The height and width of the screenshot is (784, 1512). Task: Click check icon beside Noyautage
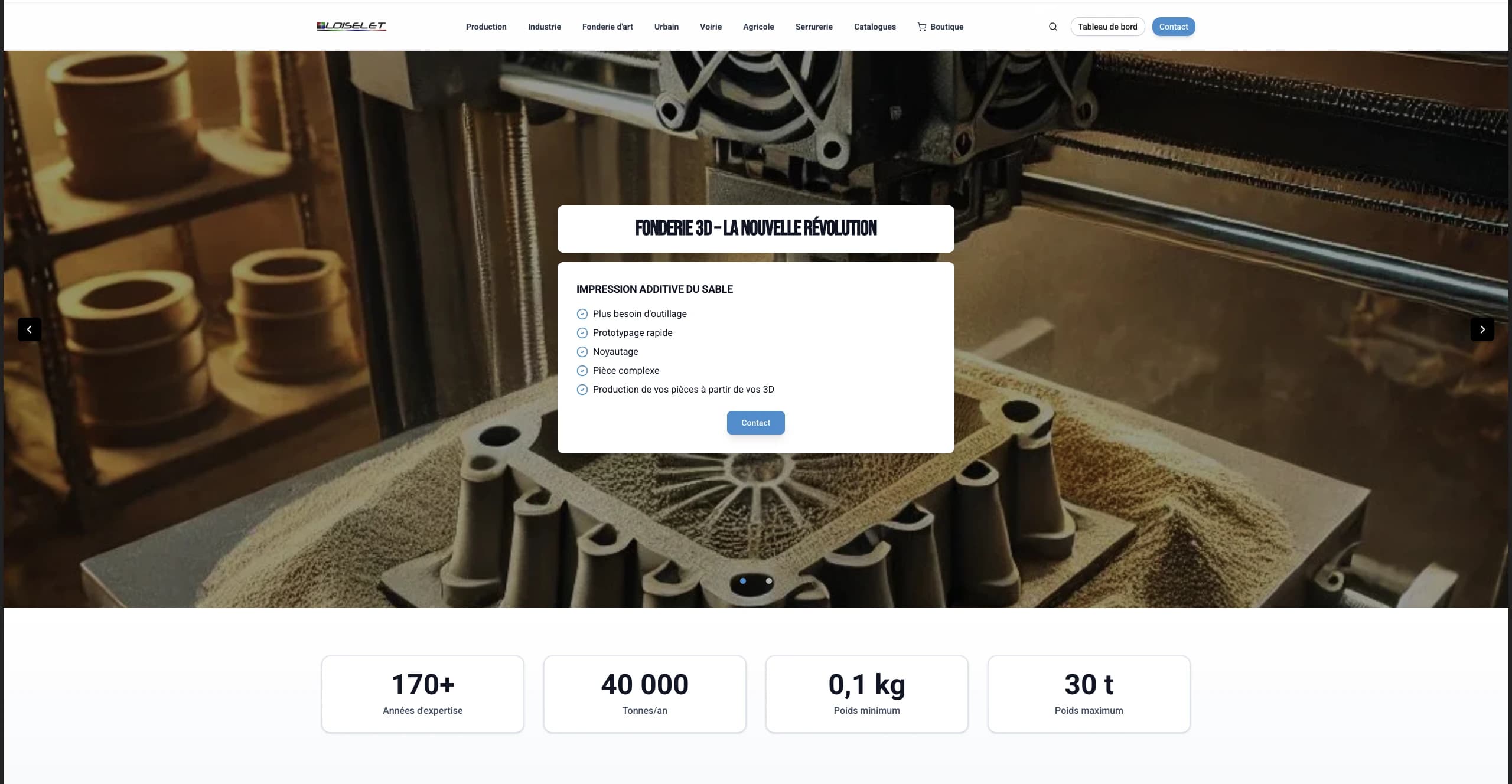(582, 352)
